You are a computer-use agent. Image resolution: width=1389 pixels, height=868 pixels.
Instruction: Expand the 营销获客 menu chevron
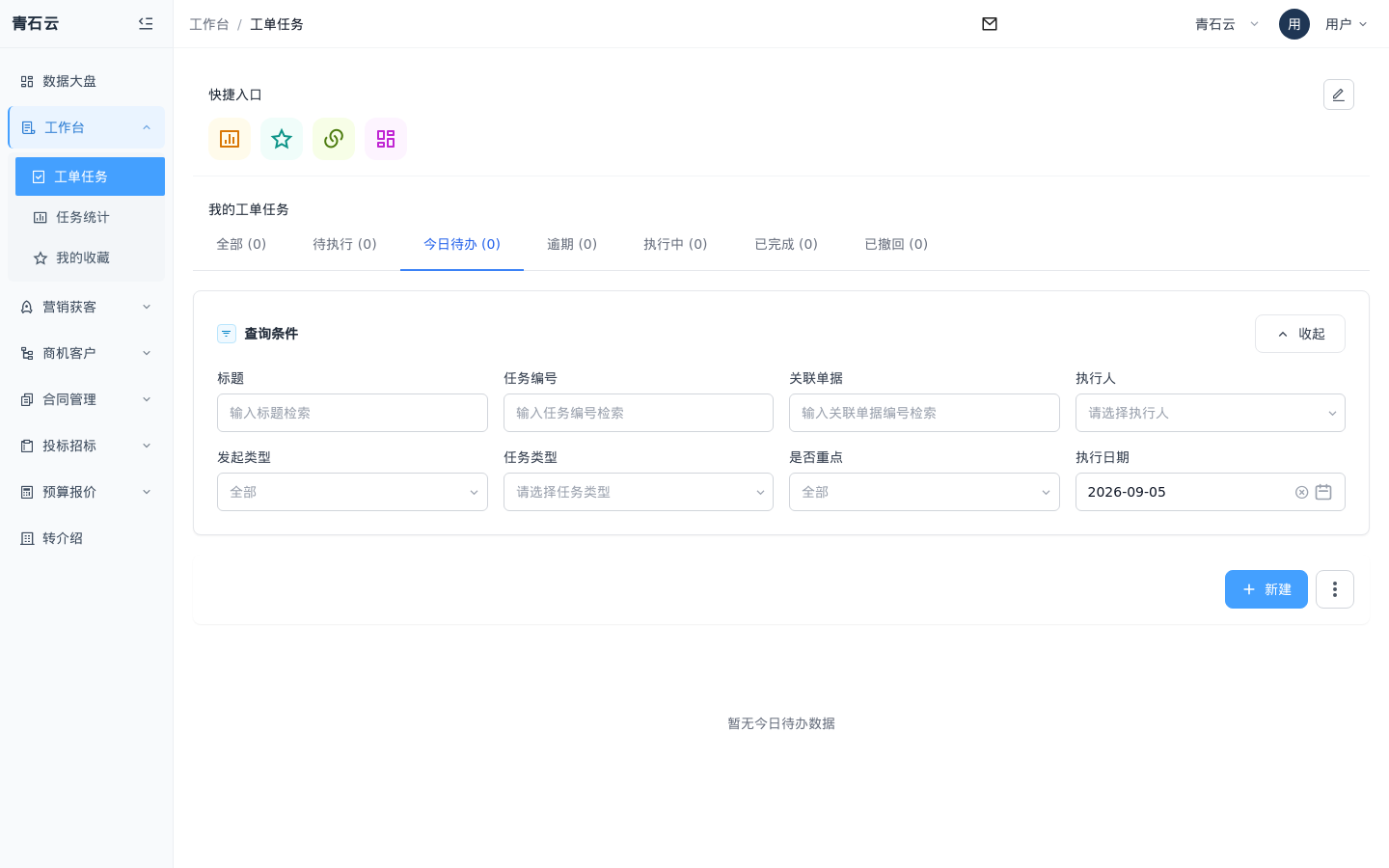point(147,307)
